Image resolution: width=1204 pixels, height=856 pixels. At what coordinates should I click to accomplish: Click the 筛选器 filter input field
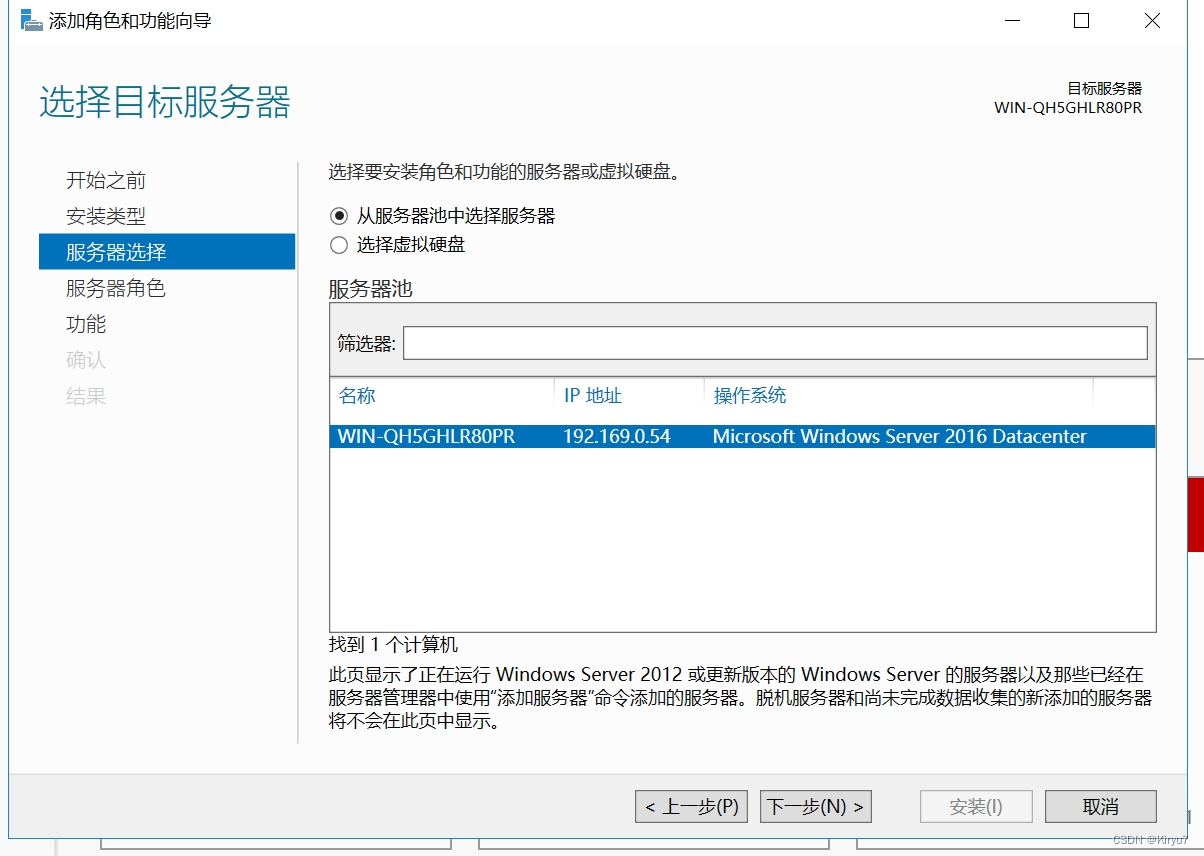tap(774, 343)
